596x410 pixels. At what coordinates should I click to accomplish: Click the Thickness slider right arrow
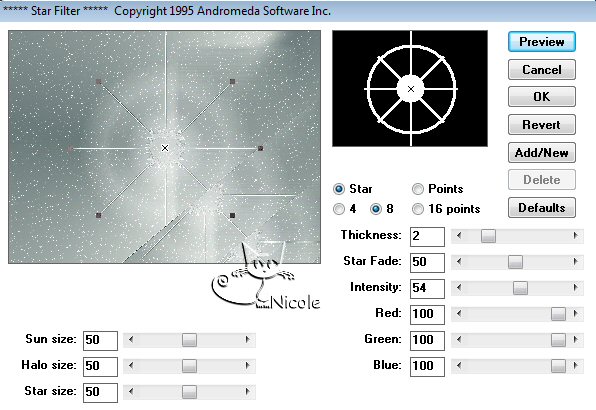(x=575, y=236)
